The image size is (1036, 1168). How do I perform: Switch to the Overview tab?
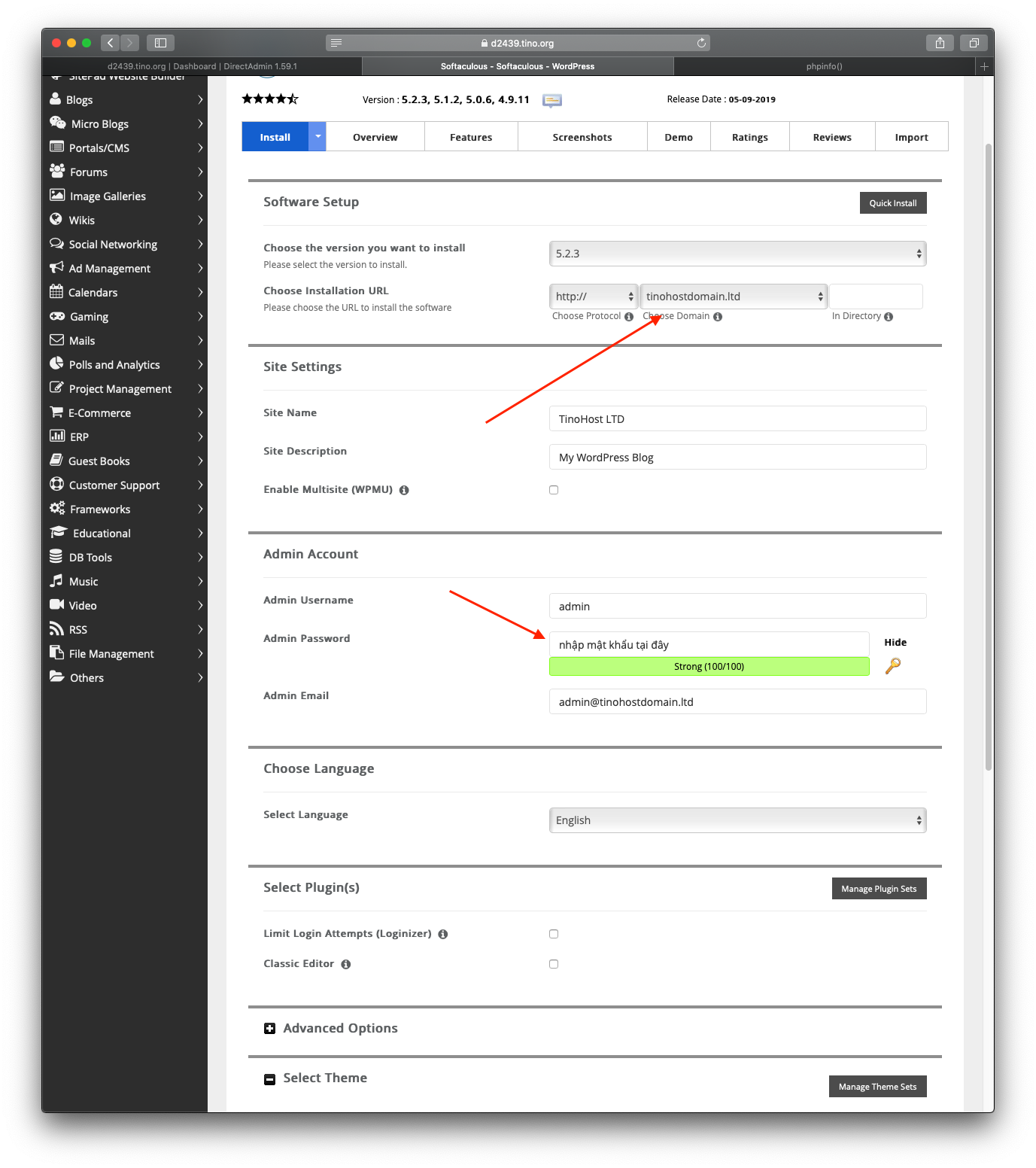coord(375,137)
